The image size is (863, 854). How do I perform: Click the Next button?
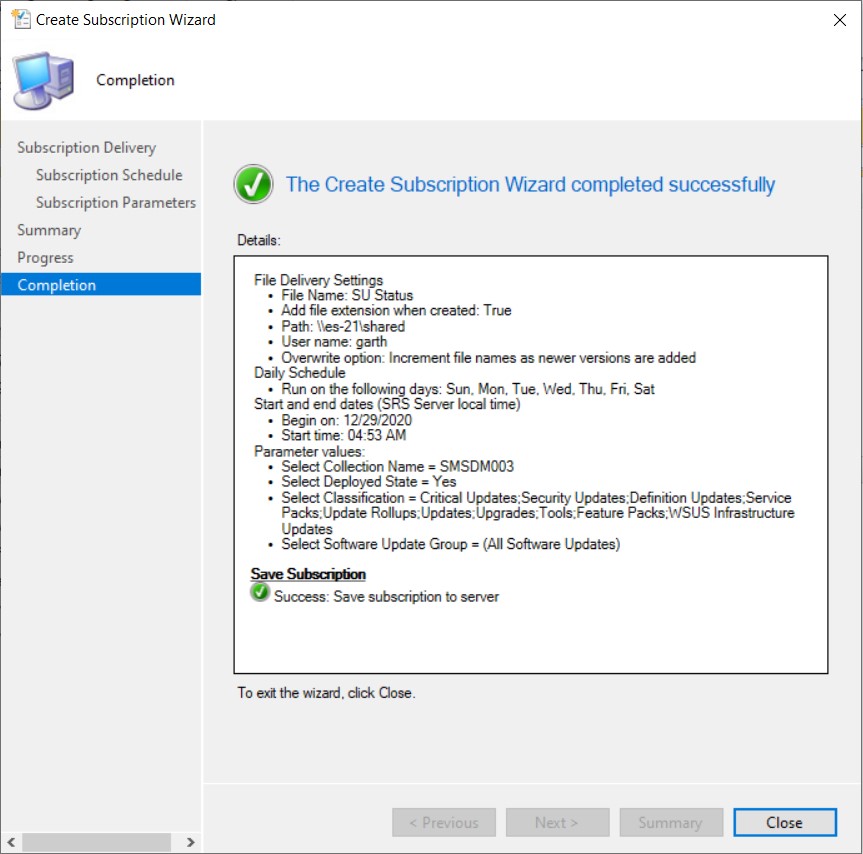[557, 822]
